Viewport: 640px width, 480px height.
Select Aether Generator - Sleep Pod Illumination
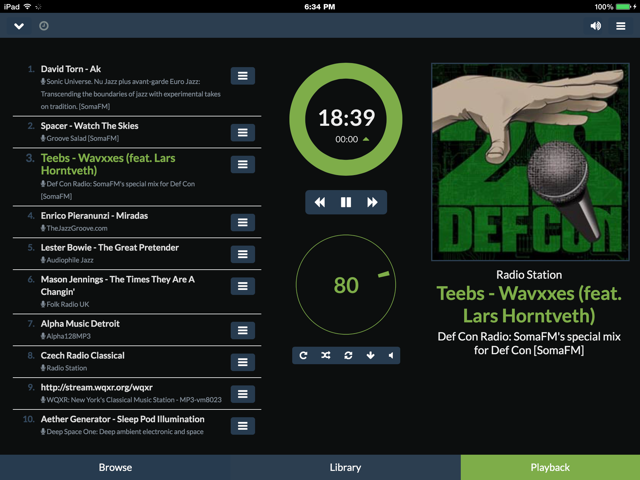(x=122, y=419)
